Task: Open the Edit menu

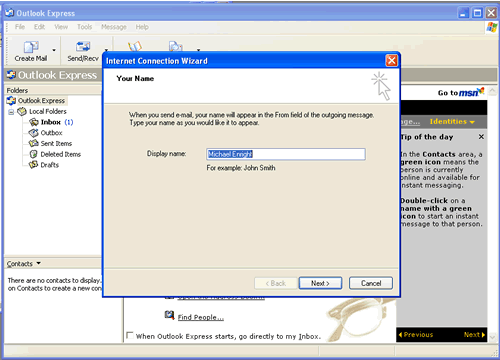Action: pyautogui.click(x=39, y=27)
